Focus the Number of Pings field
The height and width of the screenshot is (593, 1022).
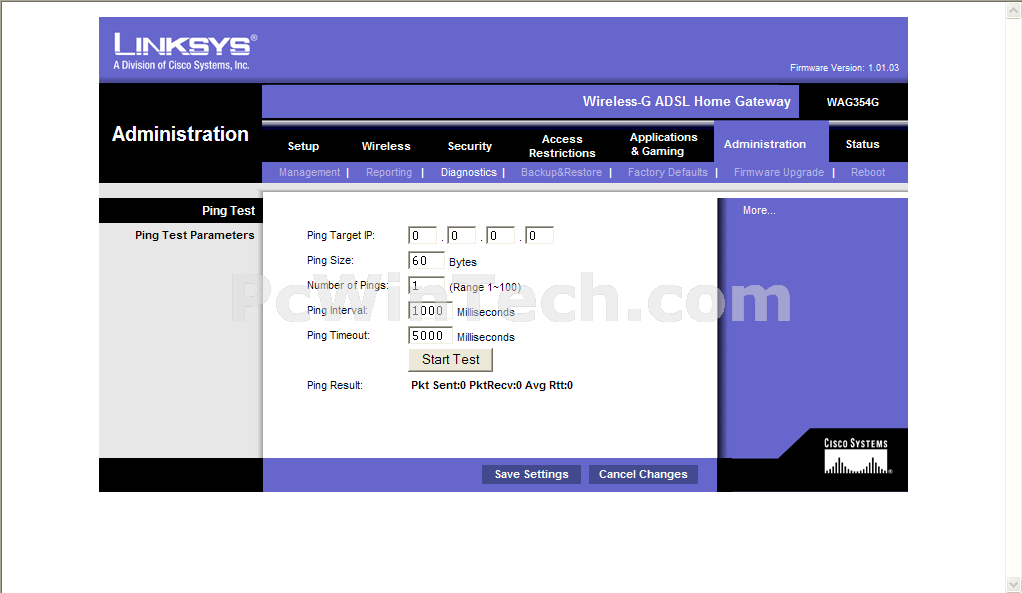pos(426,285)
